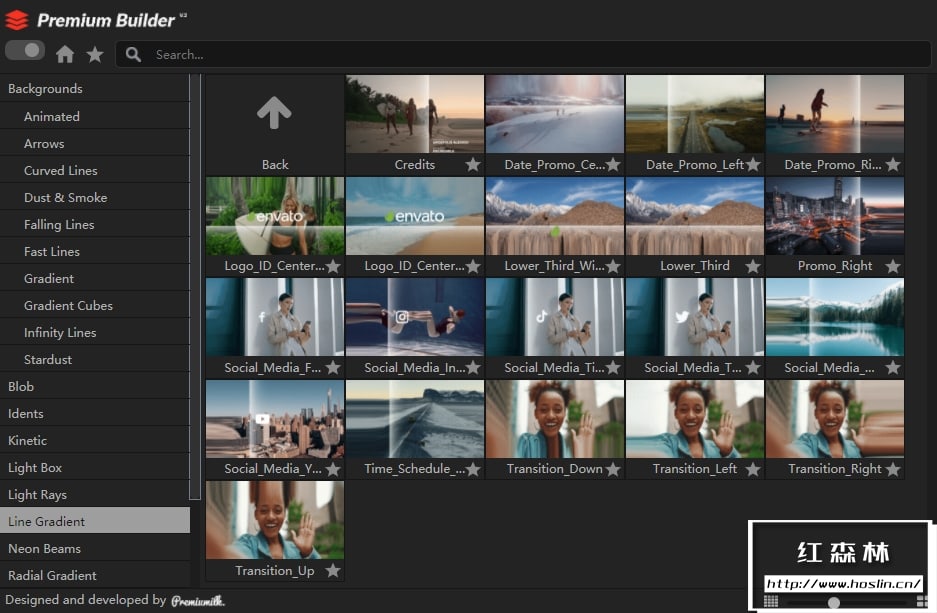Toggle favorite star on Transition_Up
Screen dimensions: 937x613
point(333,571)
